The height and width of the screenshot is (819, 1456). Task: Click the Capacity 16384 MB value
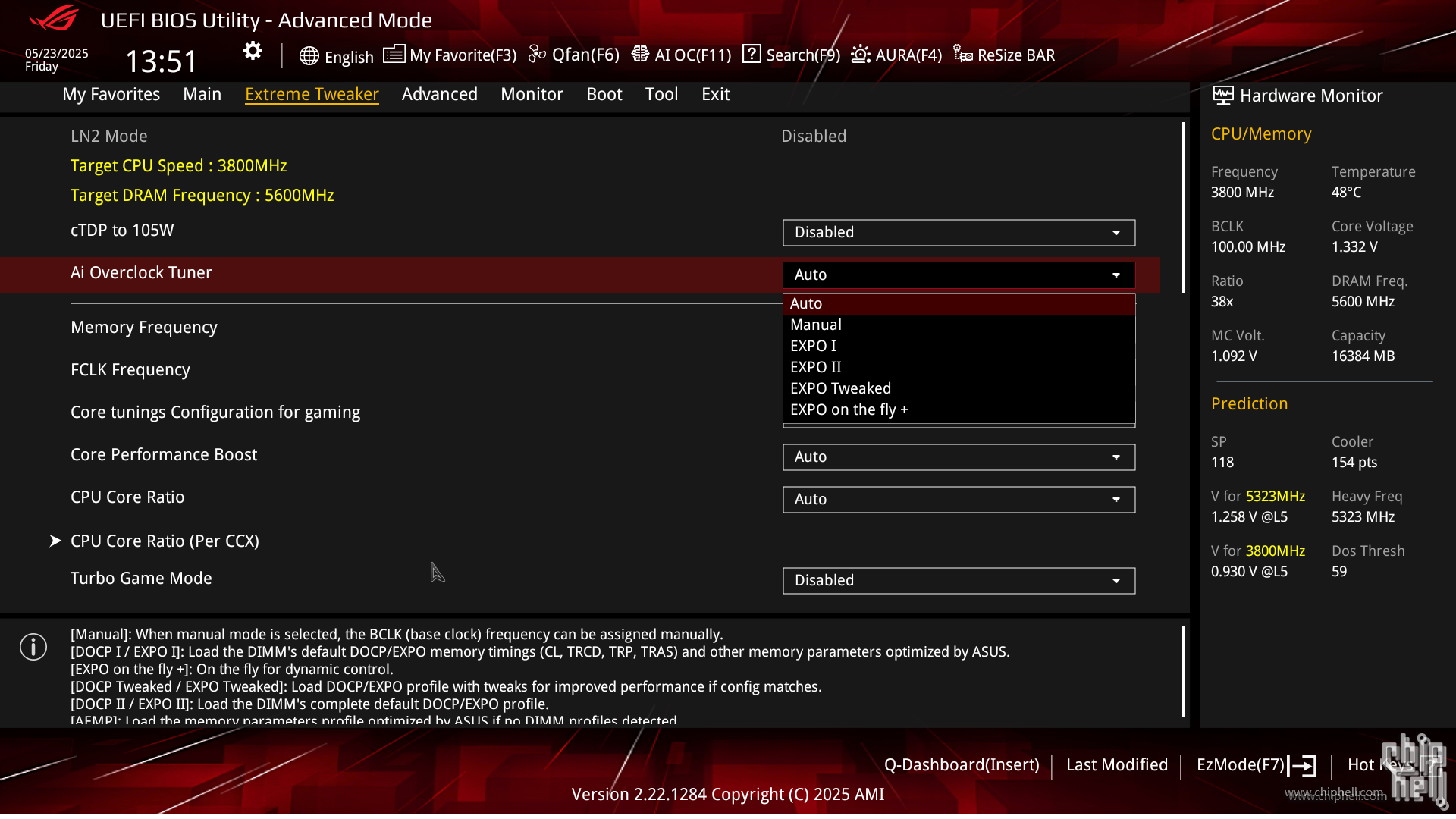click(1363, 356)
